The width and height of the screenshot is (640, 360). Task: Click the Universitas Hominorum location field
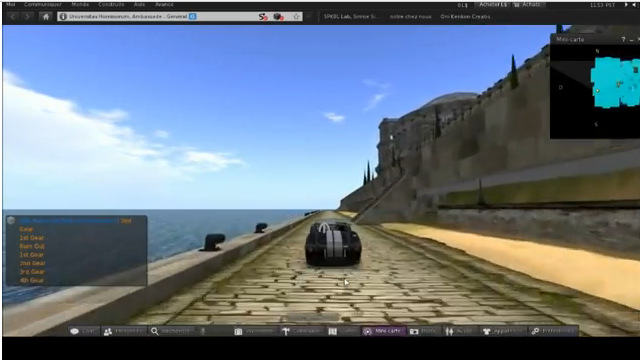180,16
